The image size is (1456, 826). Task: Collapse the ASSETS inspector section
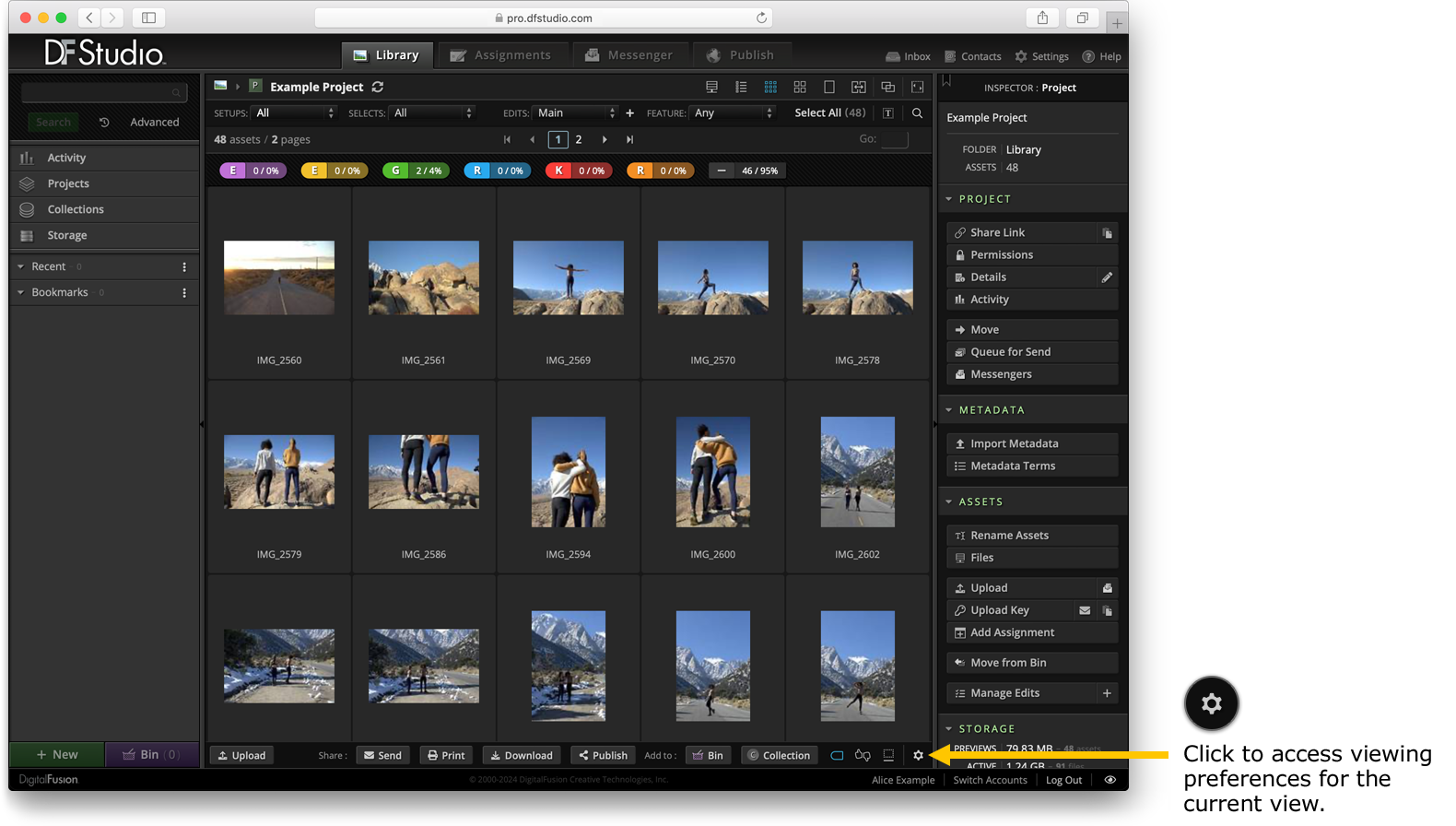(949, 502)
